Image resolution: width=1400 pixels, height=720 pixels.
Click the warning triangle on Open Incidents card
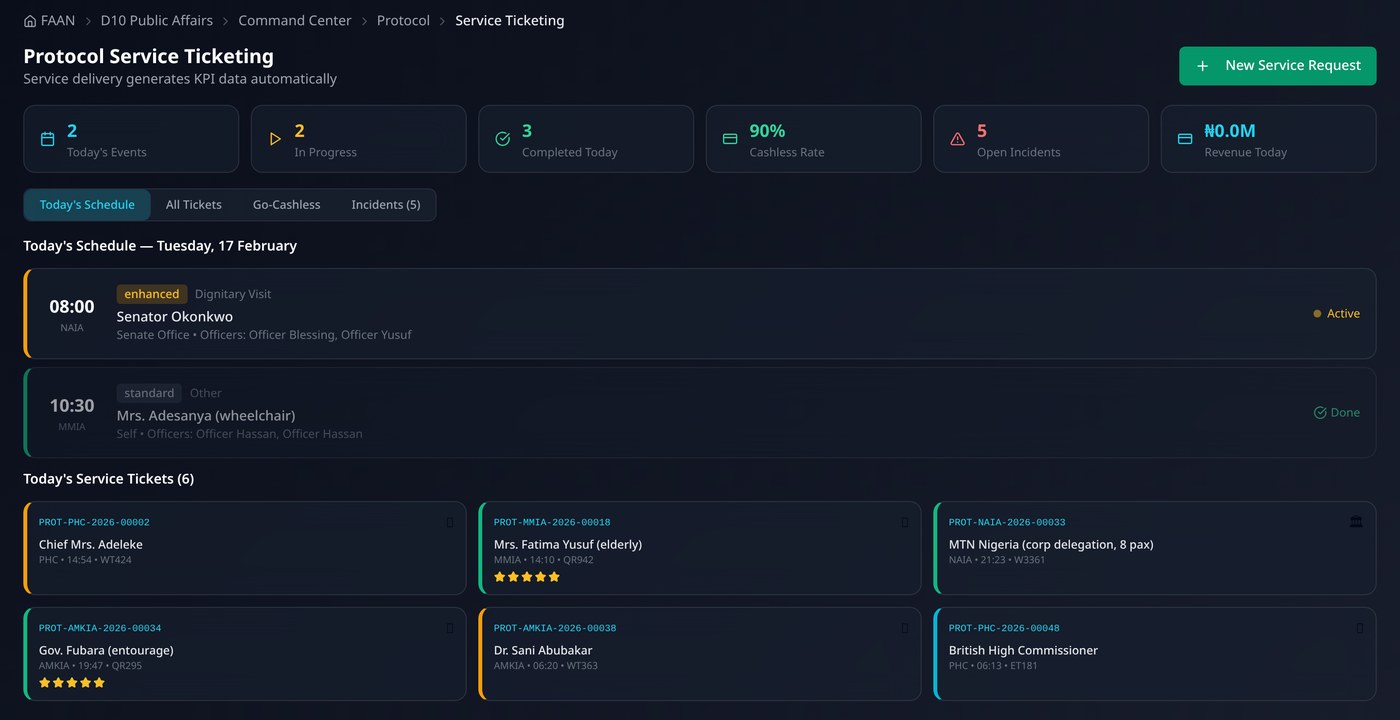point(957,139)
